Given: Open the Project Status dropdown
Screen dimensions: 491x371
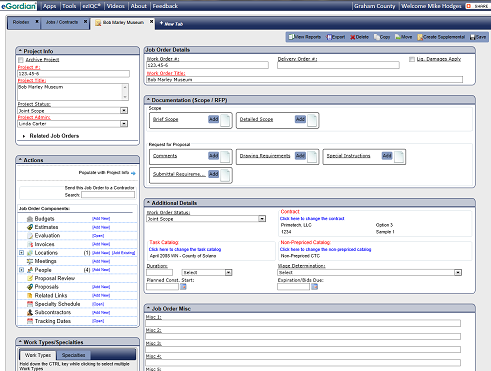Looking at the screenshot, I should [x=124, y=111].
